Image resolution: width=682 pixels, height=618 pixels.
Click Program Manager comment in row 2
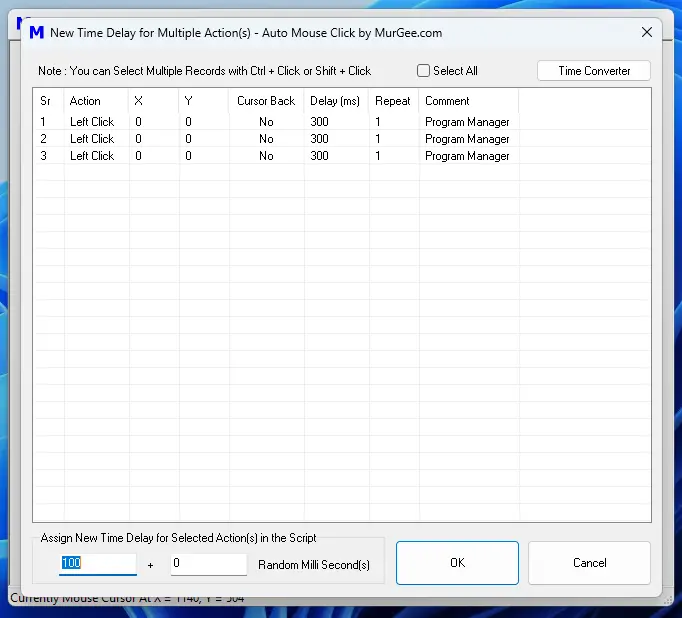467,139
